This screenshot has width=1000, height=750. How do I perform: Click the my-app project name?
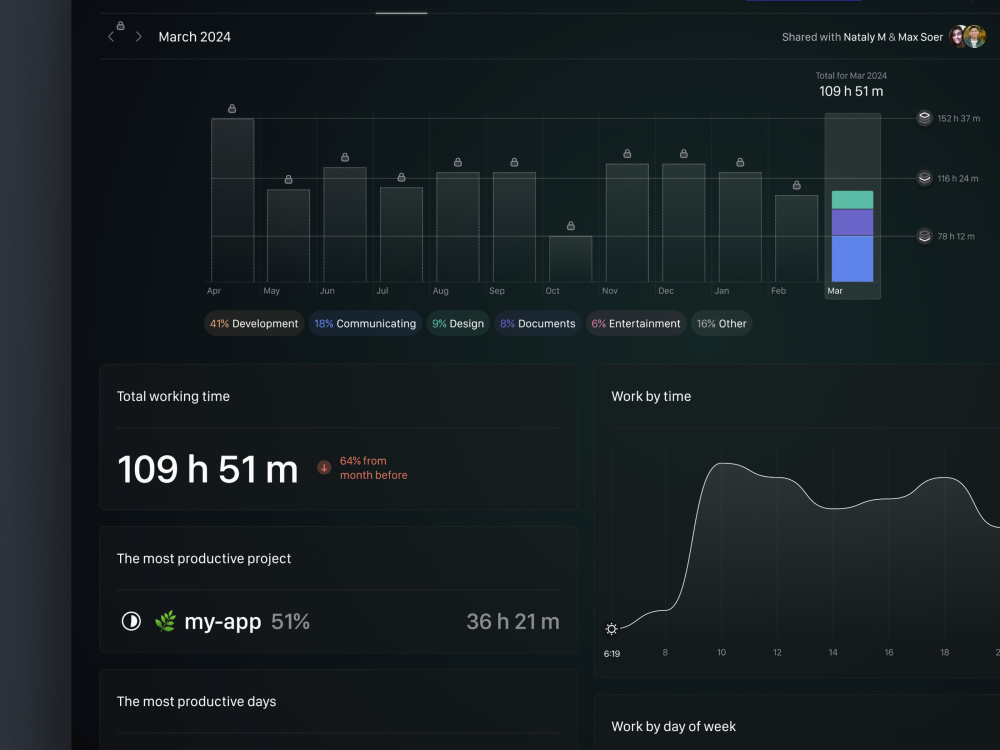pyautogui.click(x=223, y=622)
